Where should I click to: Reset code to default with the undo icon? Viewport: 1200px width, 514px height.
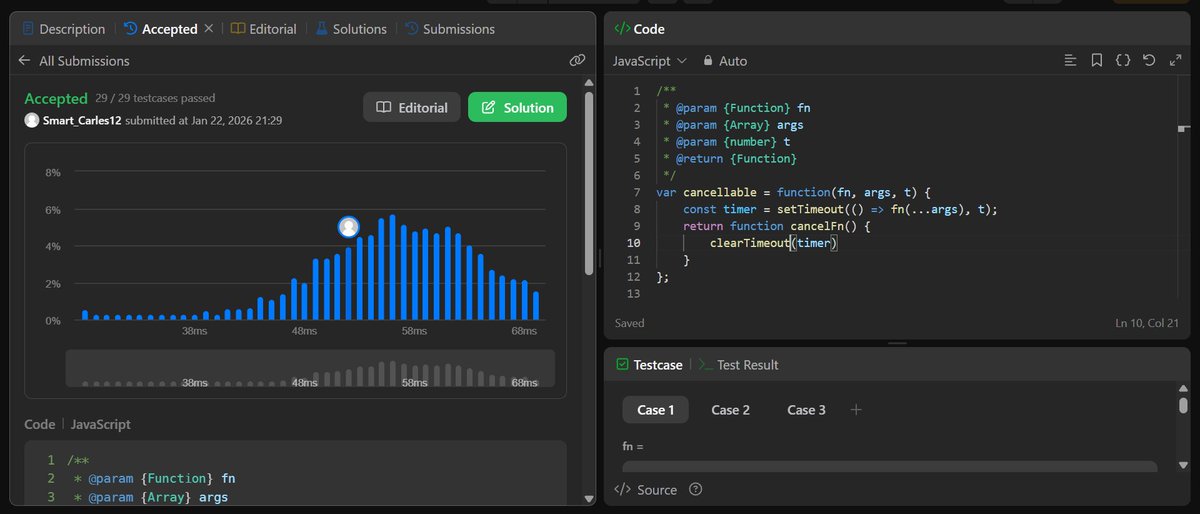pos(1149,61)
